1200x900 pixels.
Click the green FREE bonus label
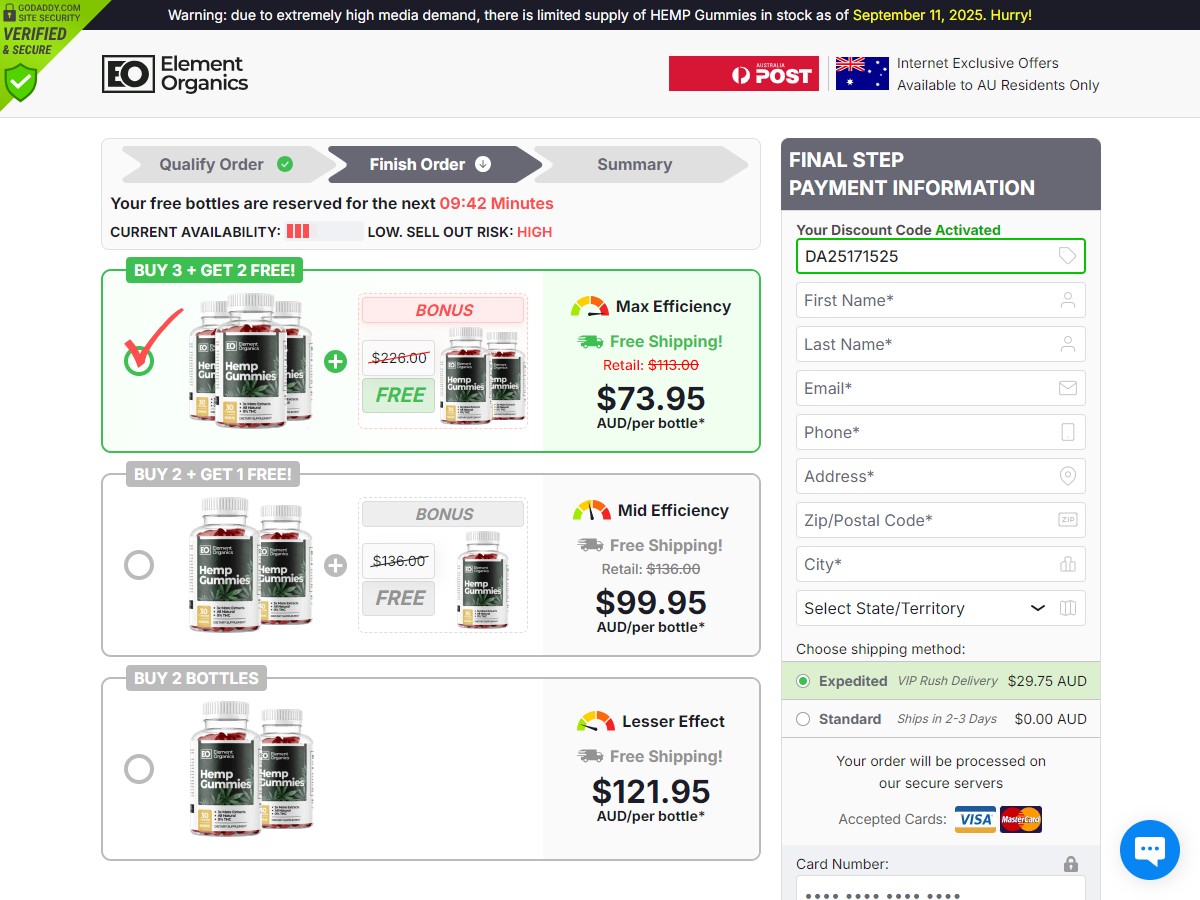(x=399, y=395)
